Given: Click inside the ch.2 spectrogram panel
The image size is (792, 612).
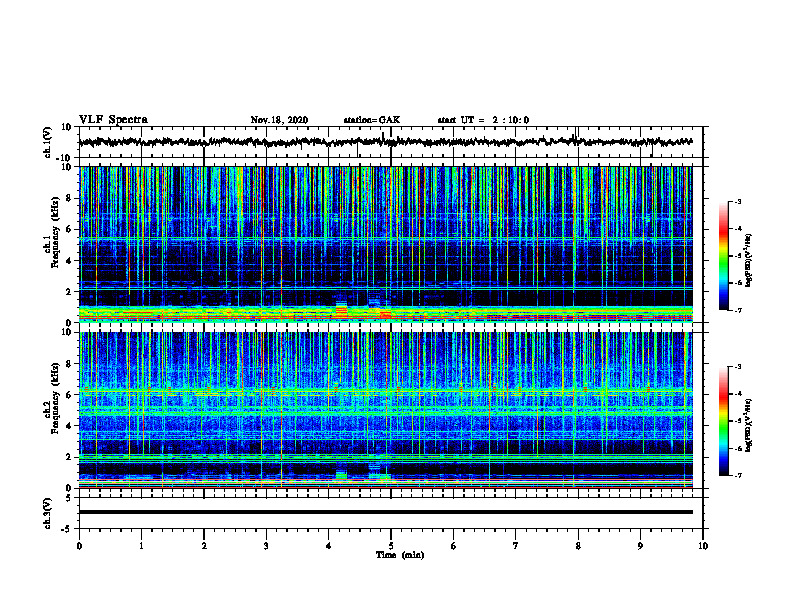Looking at the screenshot, I should point(385,410).
